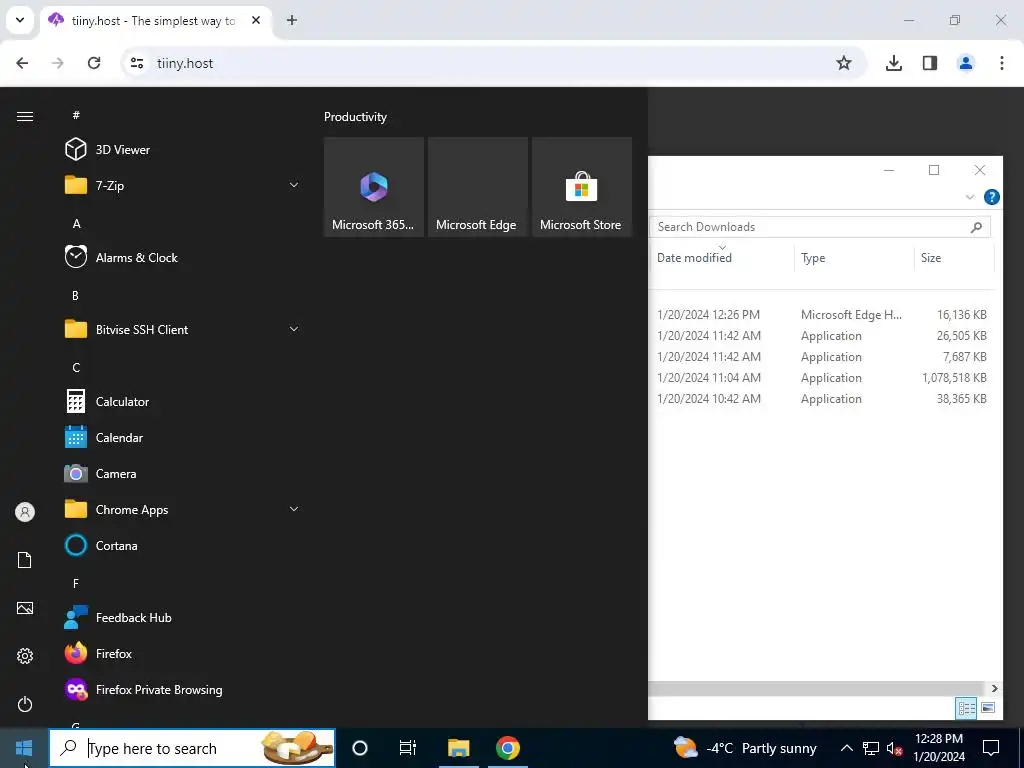Click the # app section header
This screenshot has width=1024, height=768.
click(x=76, y=115)
